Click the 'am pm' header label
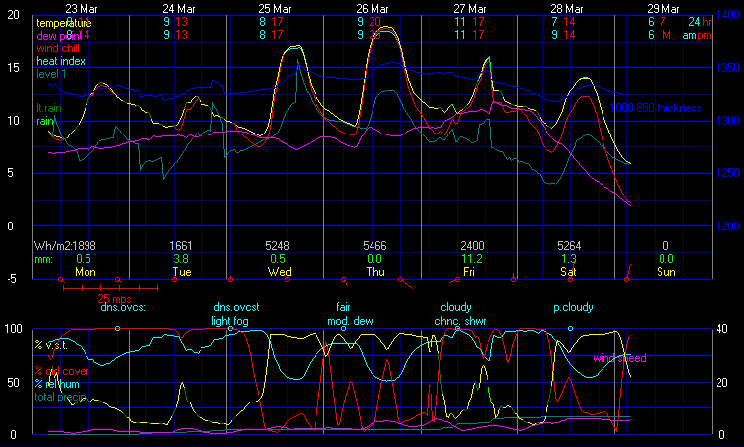Image resolution: width=744 pixels, height=447 pixels. pos(697,36)
